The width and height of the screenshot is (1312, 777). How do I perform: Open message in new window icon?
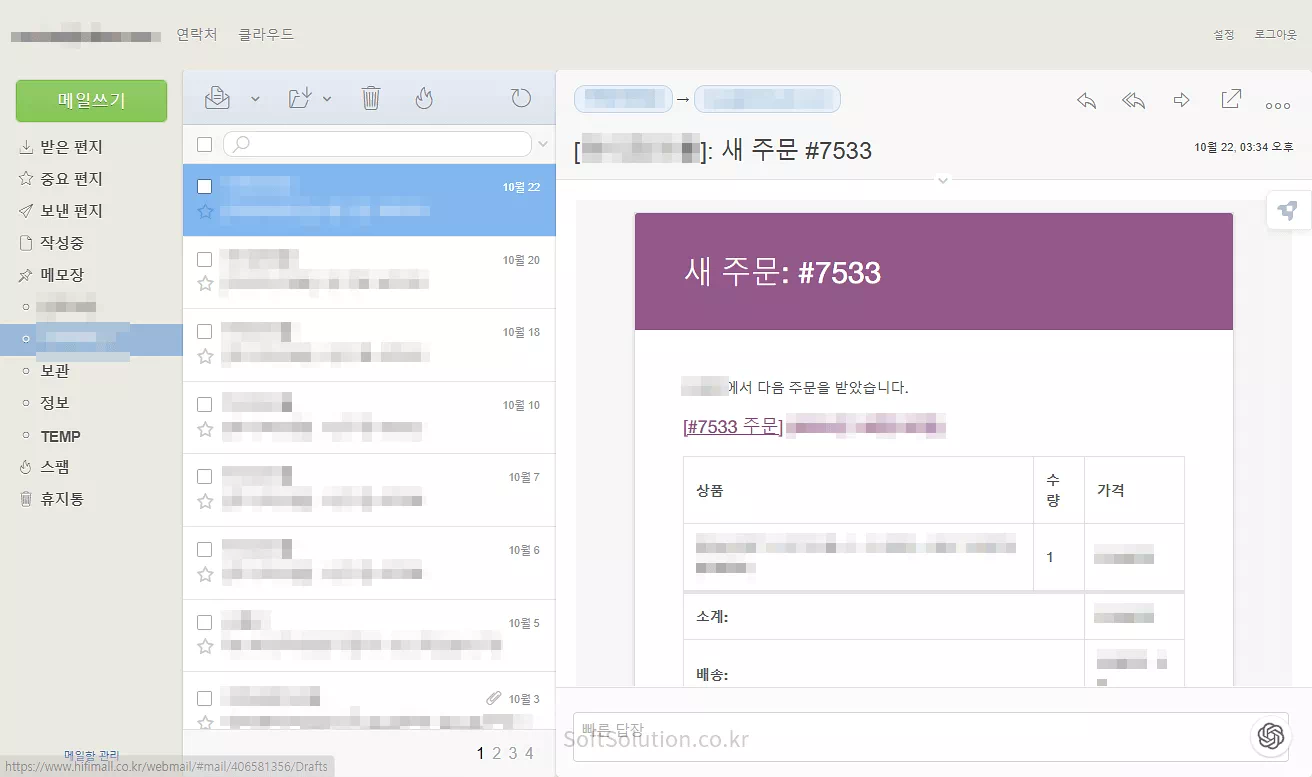(1231, 99)
